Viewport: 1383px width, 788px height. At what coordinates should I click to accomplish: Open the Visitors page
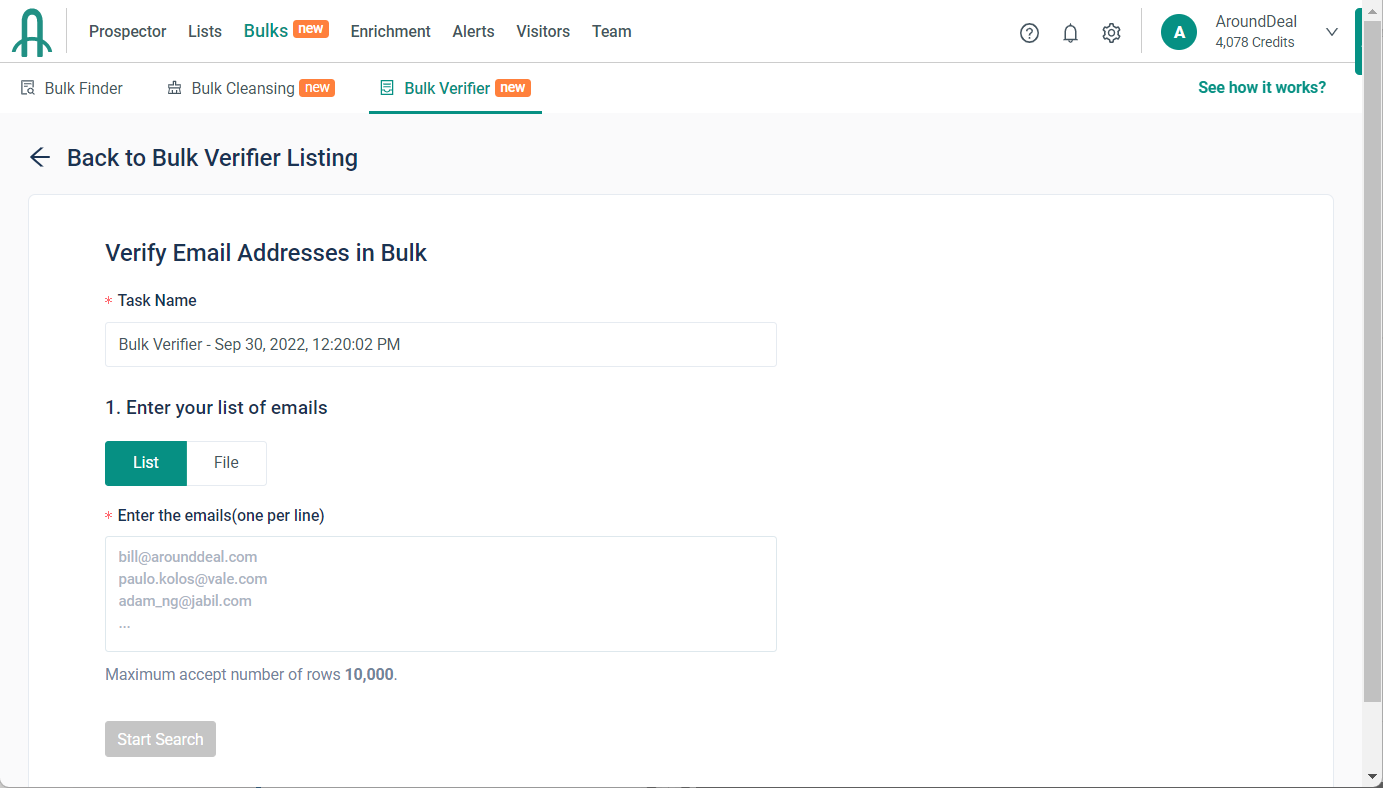pyautogui.click(x=543, y=32)
